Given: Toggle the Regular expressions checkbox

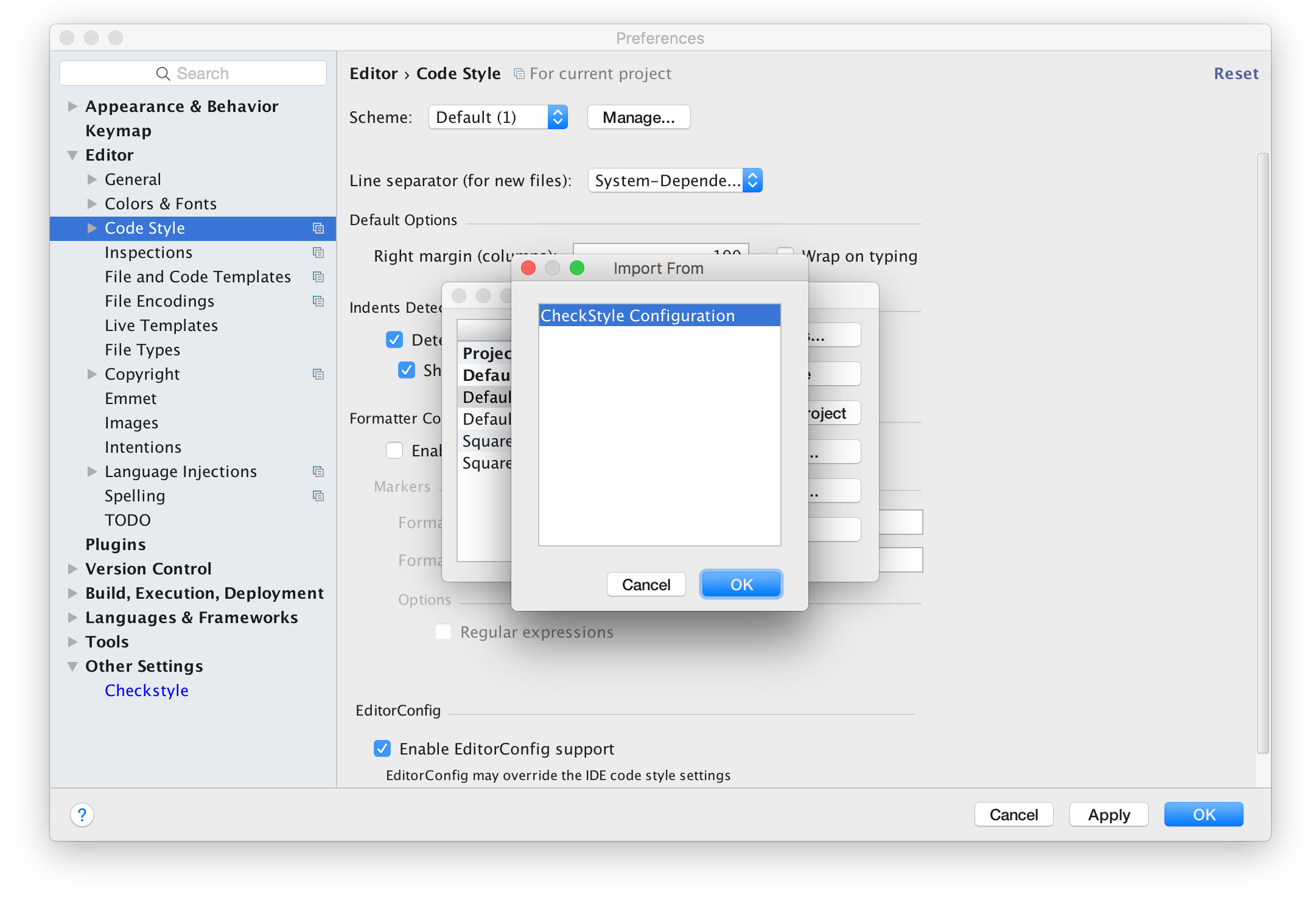Looking at the screenshot, I should point(443,632).
